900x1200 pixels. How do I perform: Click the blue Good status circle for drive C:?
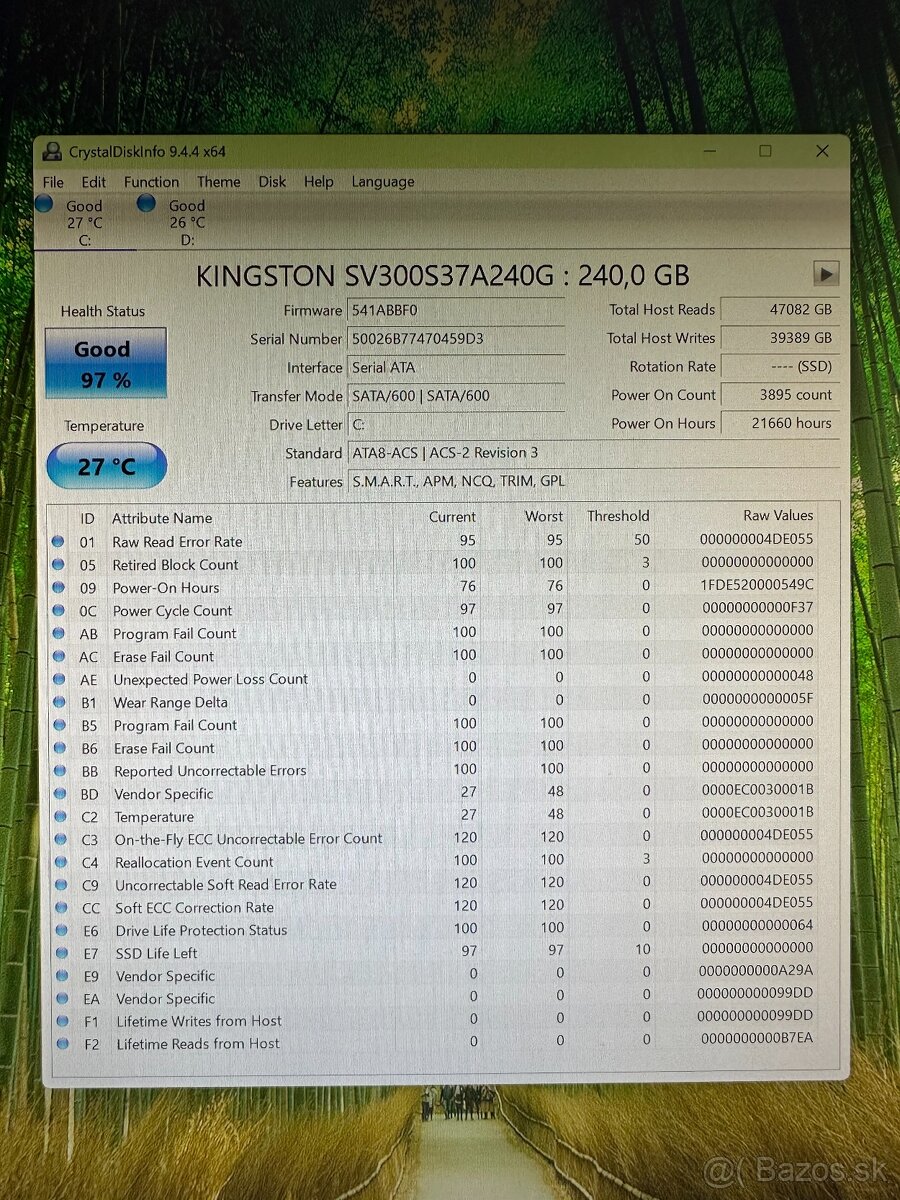(43, 203)
